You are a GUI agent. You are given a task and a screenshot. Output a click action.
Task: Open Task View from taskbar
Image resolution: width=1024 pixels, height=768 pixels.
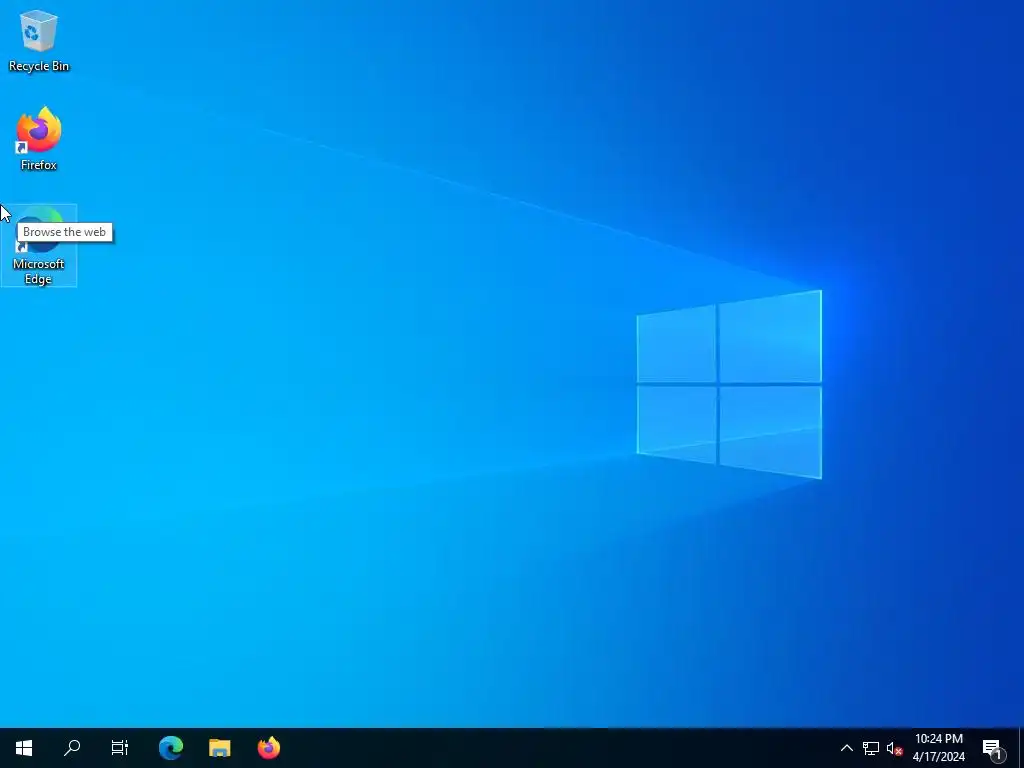120,748
